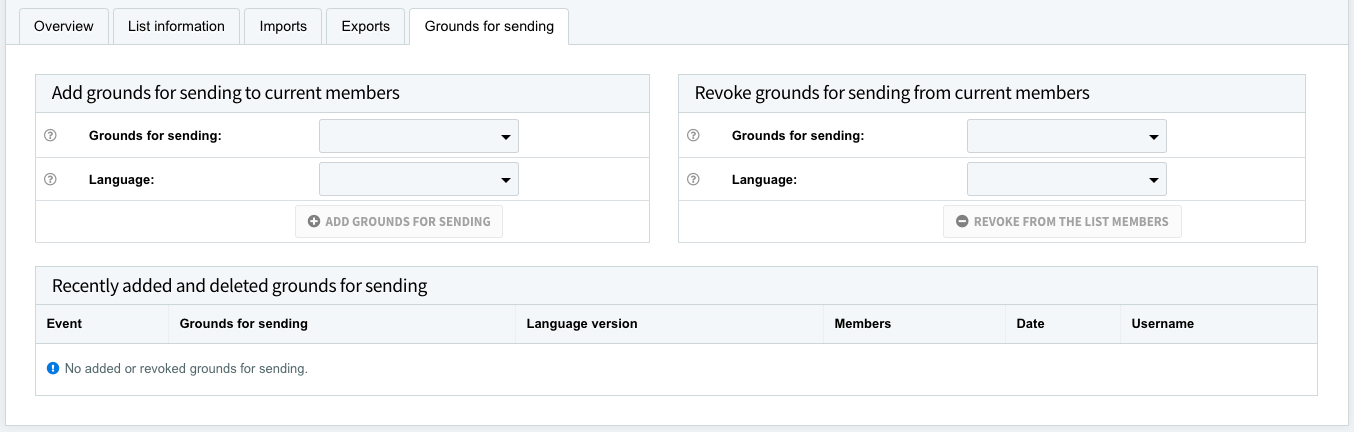
Task: Click the Grounds for sending tab
Action: click(x=489, y=27)
